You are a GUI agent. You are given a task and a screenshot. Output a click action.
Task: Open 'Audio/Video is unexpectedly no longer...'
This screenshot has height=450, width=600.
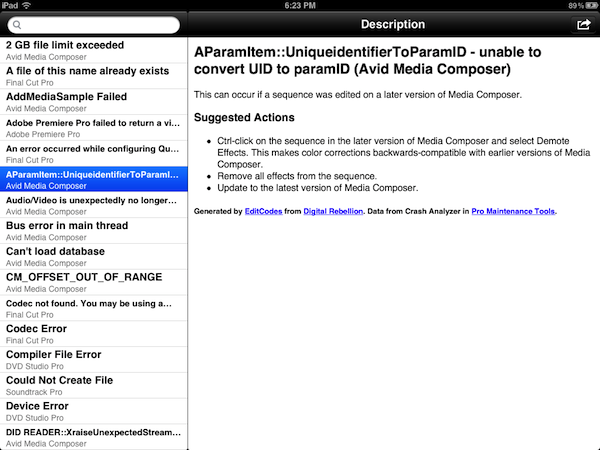click(94, 205)
